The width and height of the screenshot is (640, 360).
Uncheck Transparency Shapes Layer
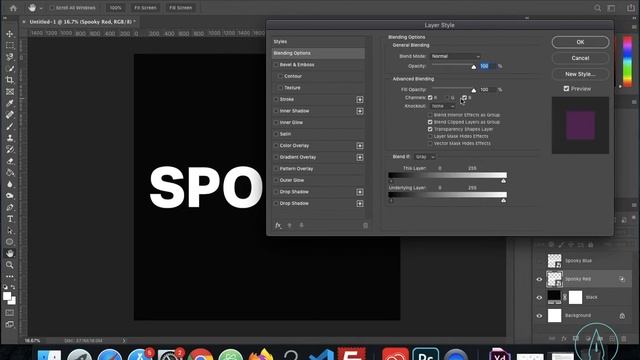click(430, 129)
